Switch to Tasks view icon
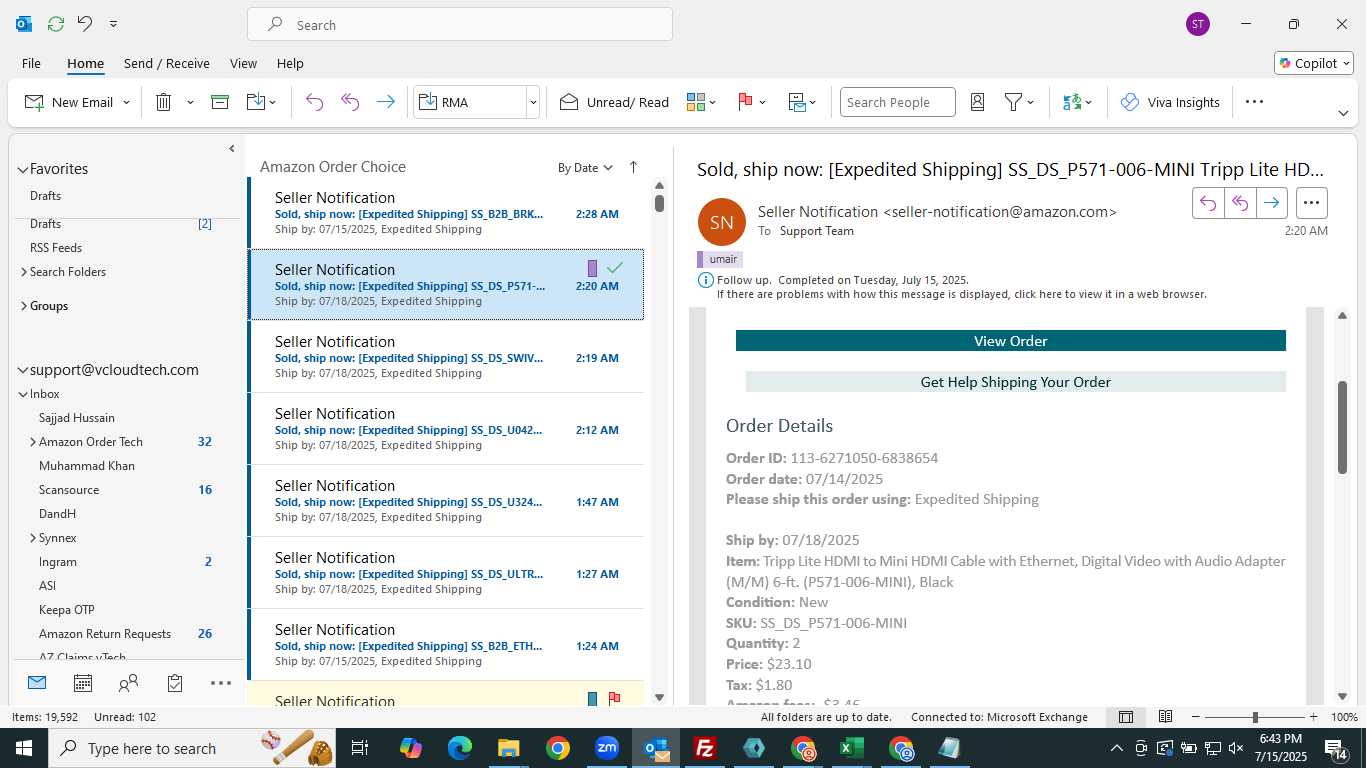 [x=175, y=683]
